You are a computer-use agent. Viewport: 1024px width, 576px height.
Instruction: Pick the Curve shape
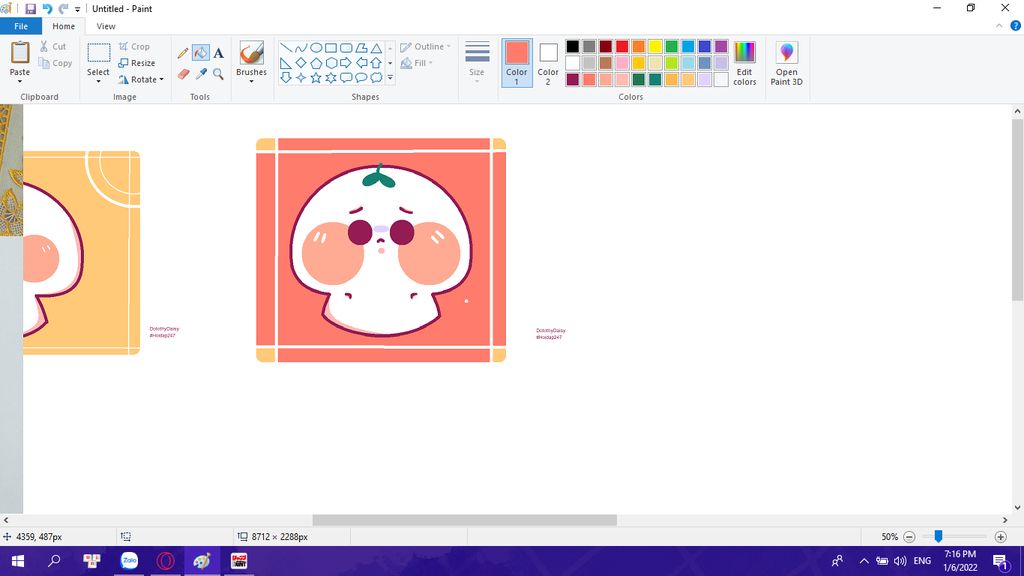click(300, 48)
